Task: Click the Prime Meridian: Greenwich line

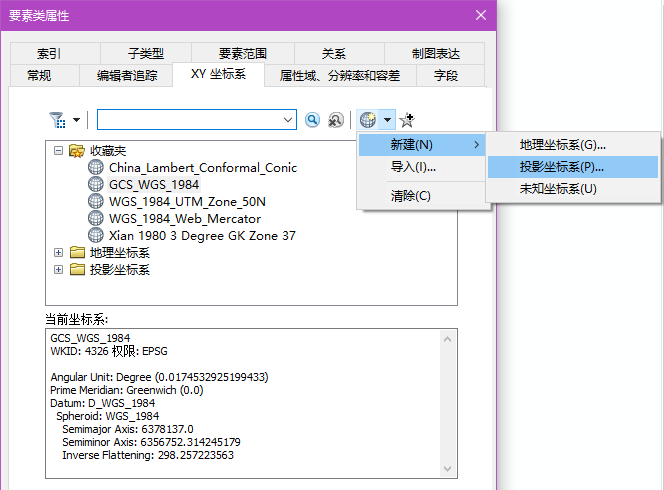Action: pyautogui.click(x=127, y=390)
